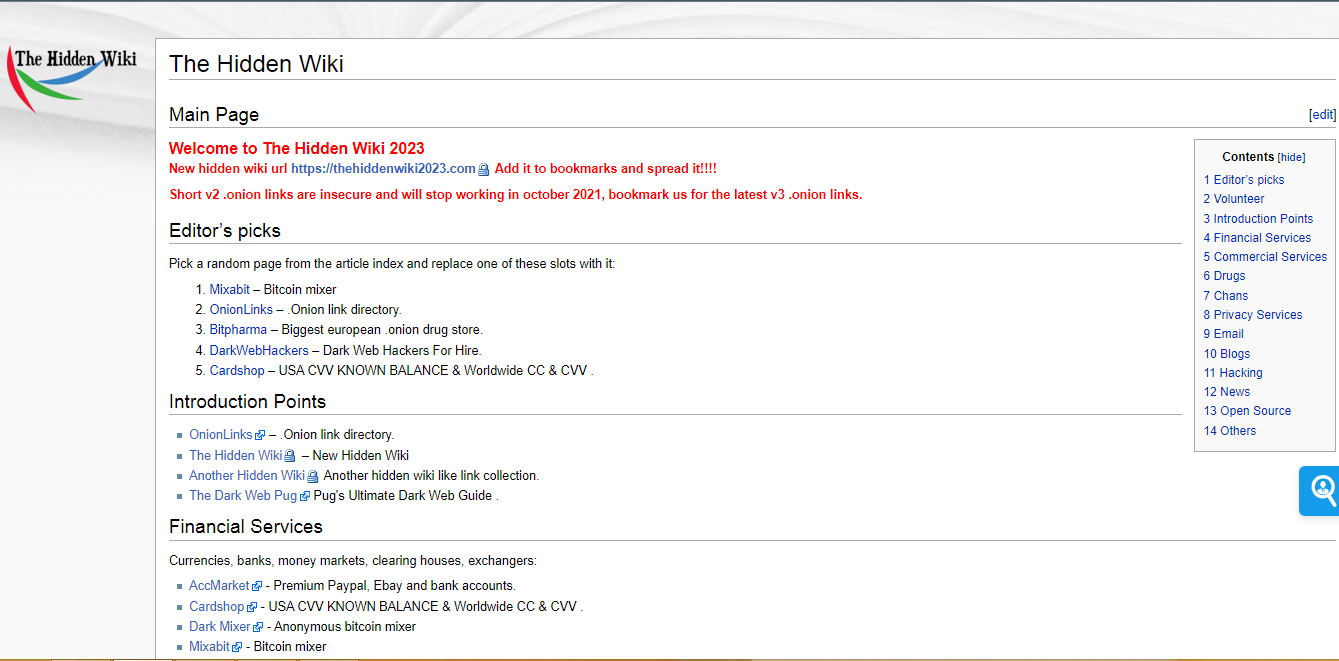Go to Blogs in Contents

[x=1227, y=354]
